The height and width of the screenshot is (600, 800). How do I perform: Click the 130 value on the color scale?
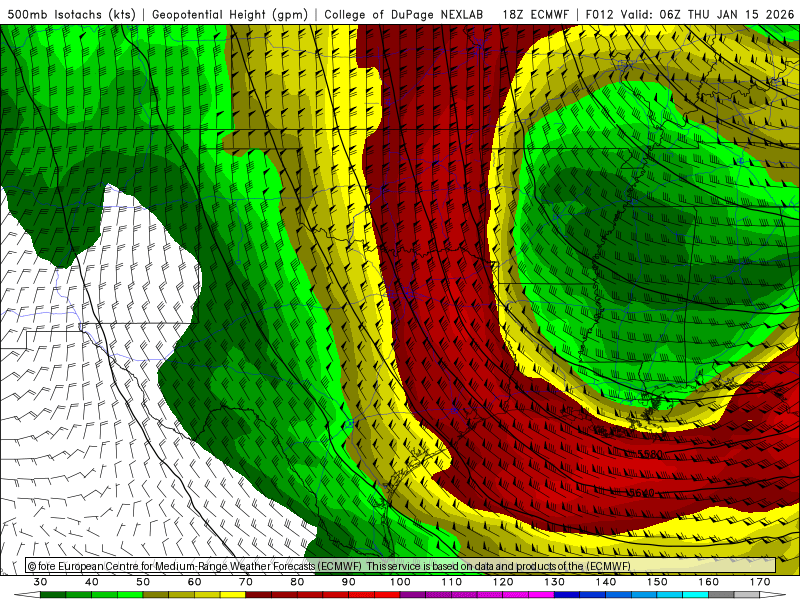(x=555, y=582)
